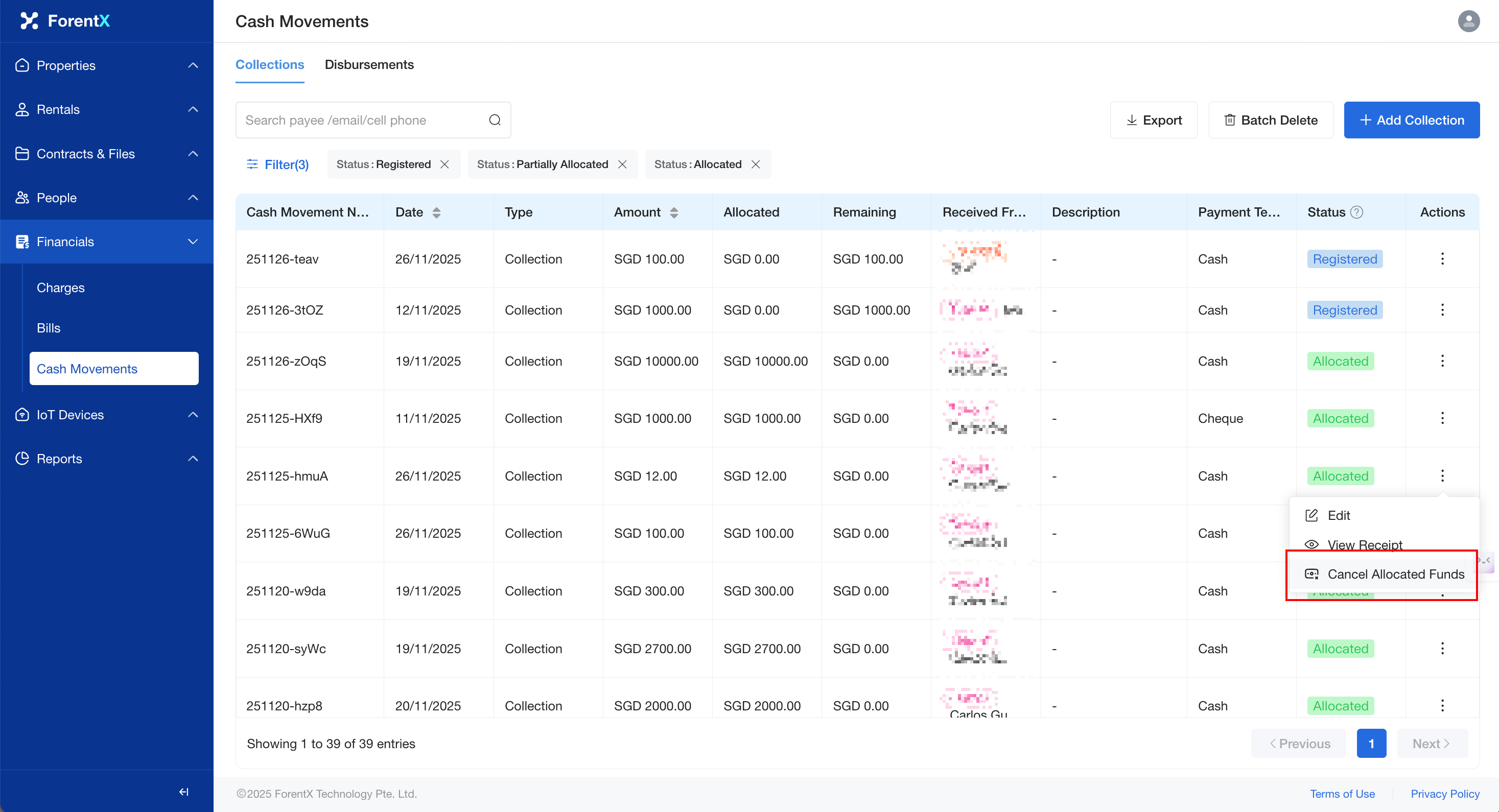
Task: Sort the table by Date column
Action: (436, 212)
